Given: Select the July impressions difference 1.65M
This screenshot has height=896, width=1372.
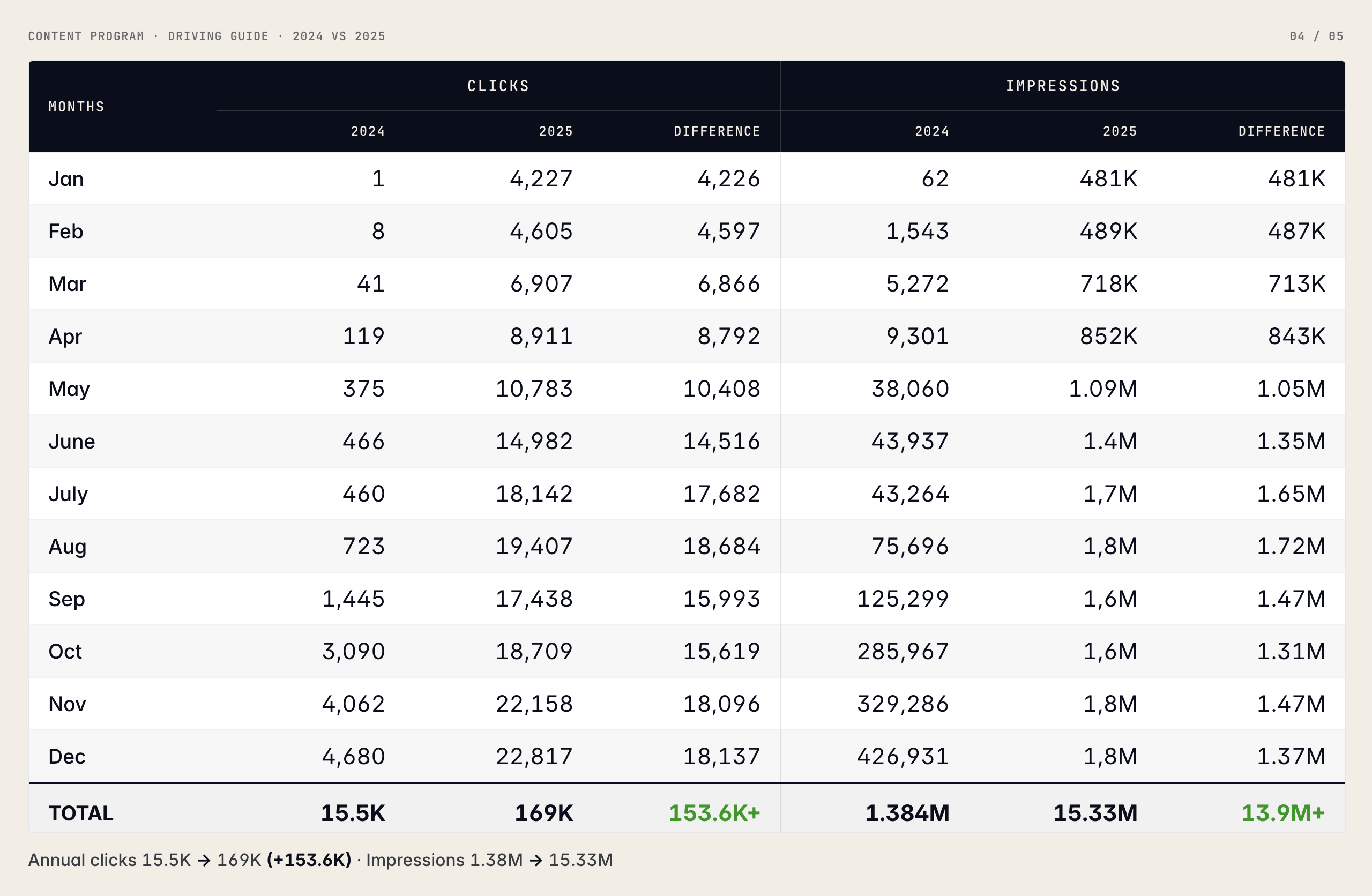Looking at the screenshot, I should point(1291,494).
